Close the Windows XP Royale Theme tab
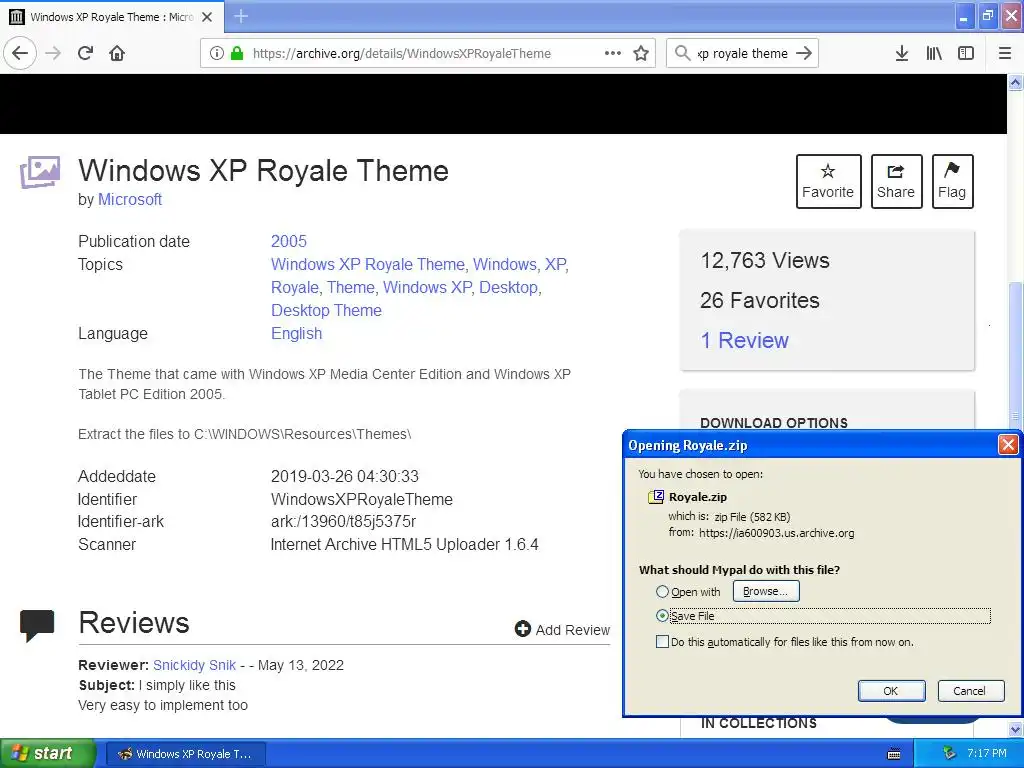 pyautogui.click(x=207, y=17)
